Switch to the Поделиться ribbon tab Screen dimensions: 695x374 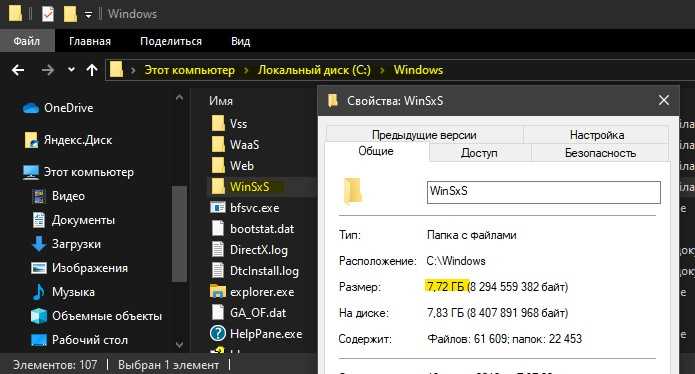pos(171,41)
